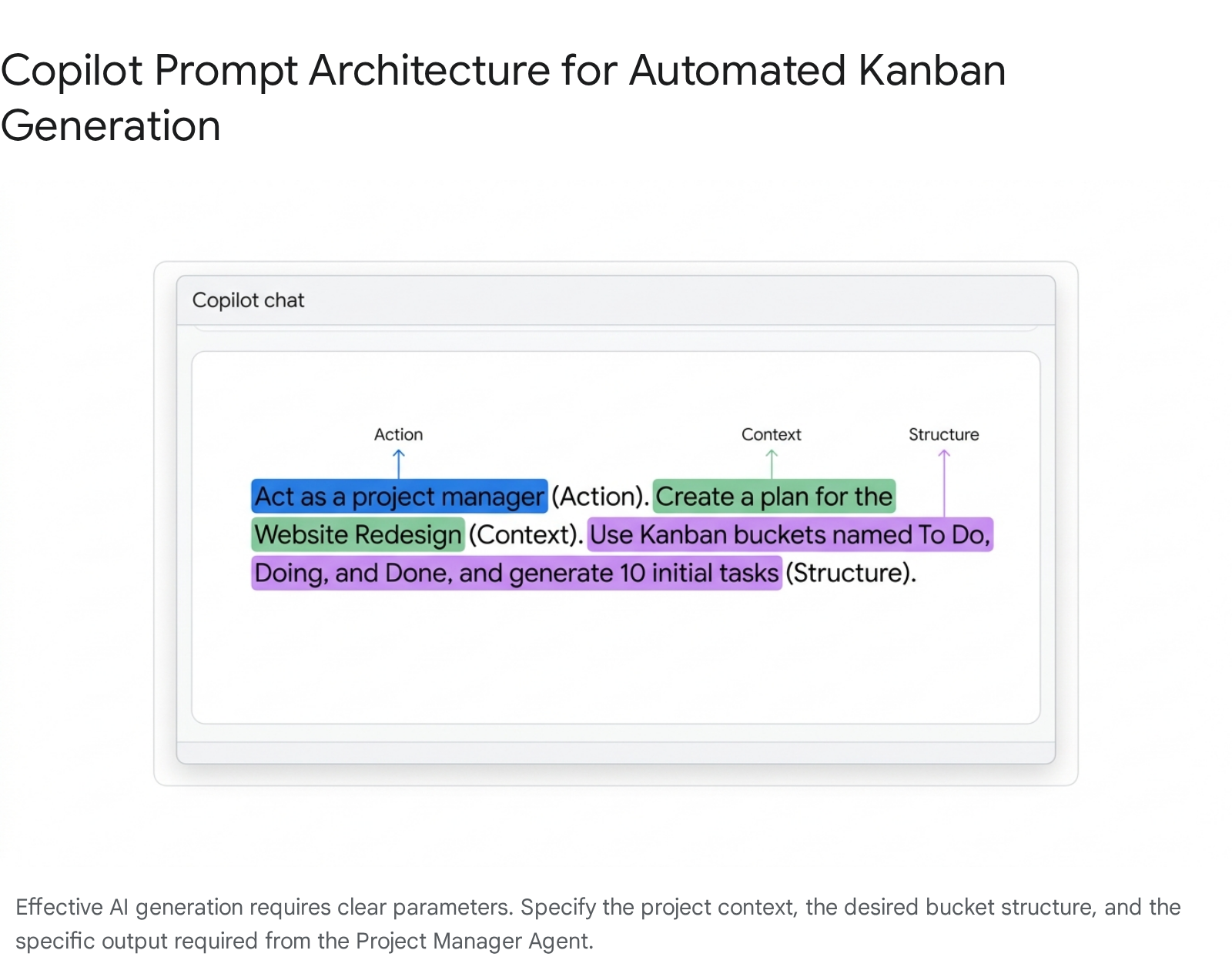The height and width of the screenshot is (967, 1232).
Task: Click the "Copilot chat" header title
Action: 248,300
